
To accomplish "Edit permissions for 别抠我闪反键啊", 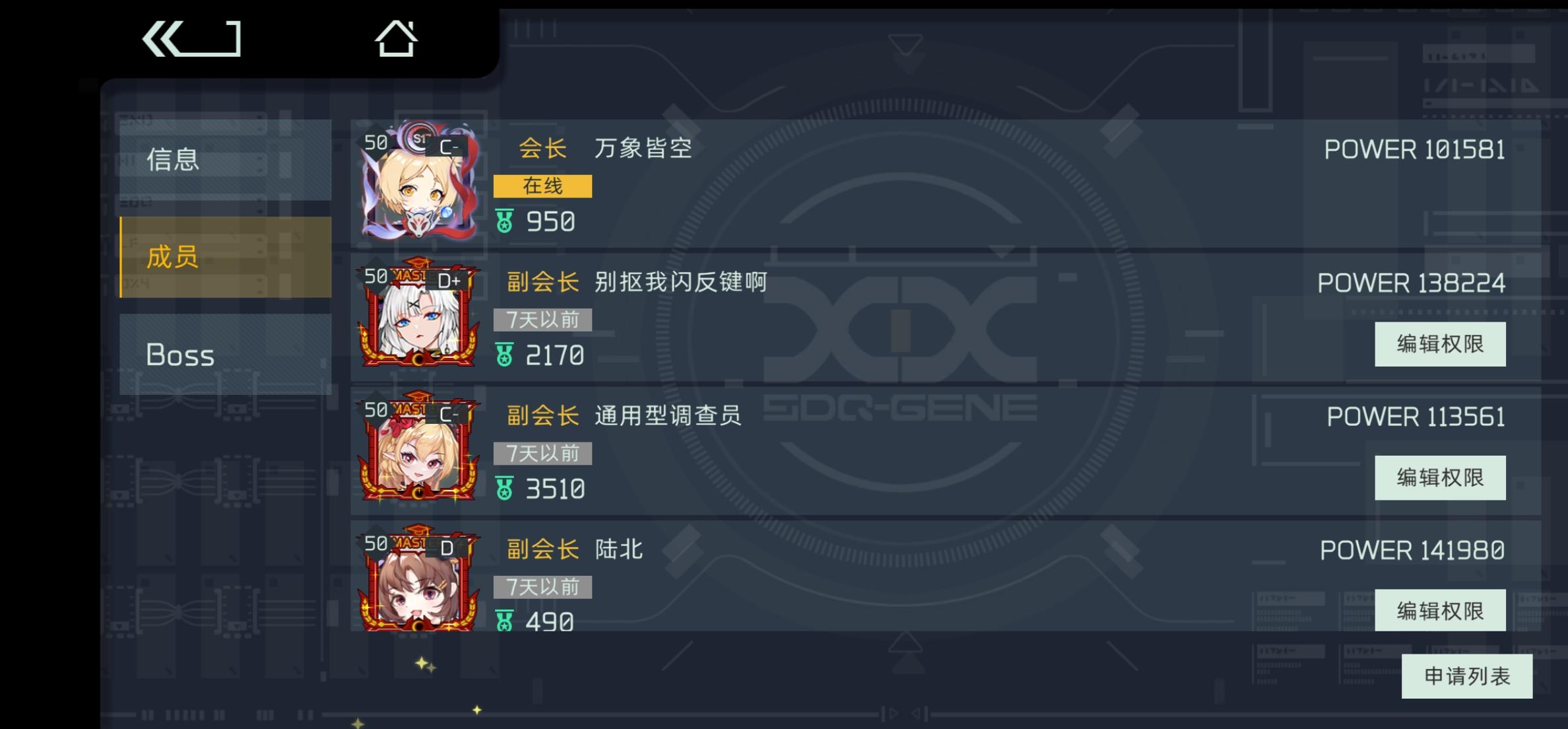I will pyautogui.click(x=1440, y=344).
